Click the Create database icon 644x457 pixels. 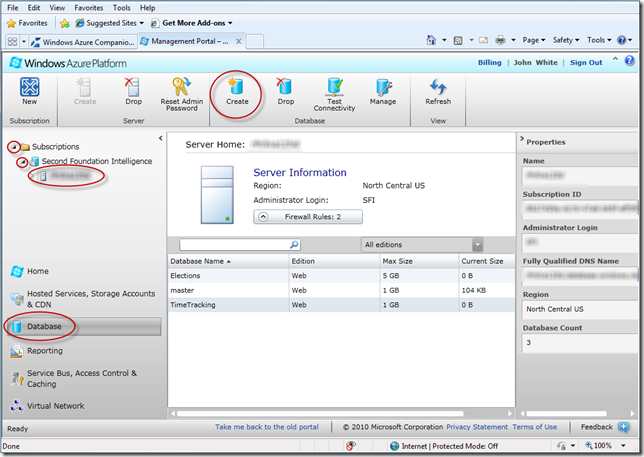tap(237, 87)
